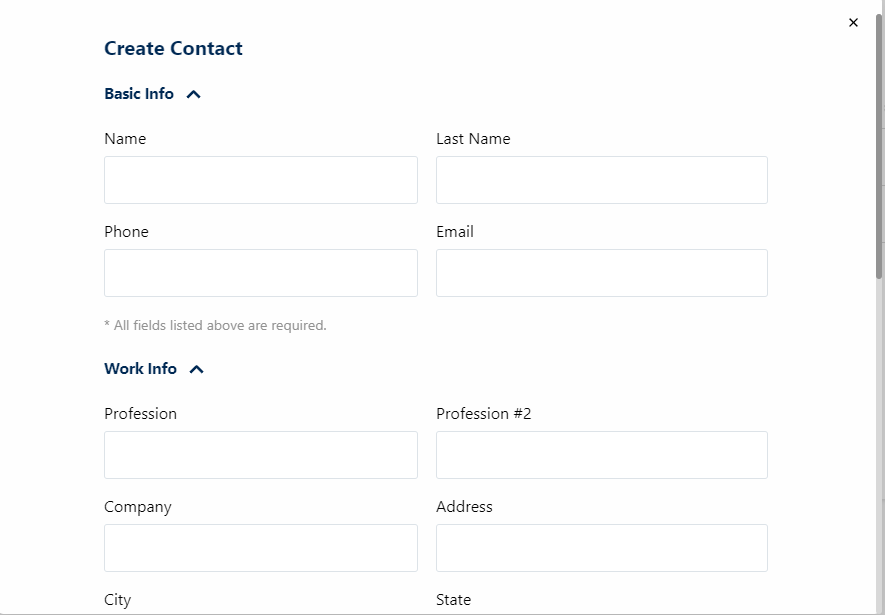This screenshot has height=615, width=885.
Task: Click the Create Contact title
Action: 173,49
